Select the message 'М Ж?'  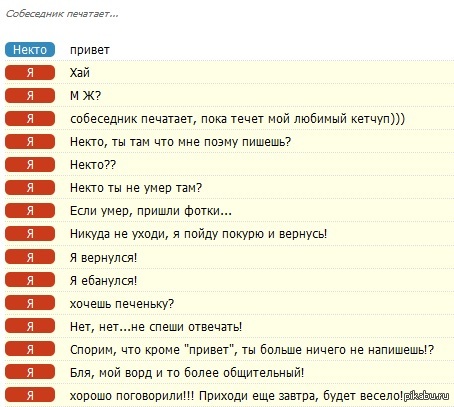pyautogui.click(x=85, y=96)
